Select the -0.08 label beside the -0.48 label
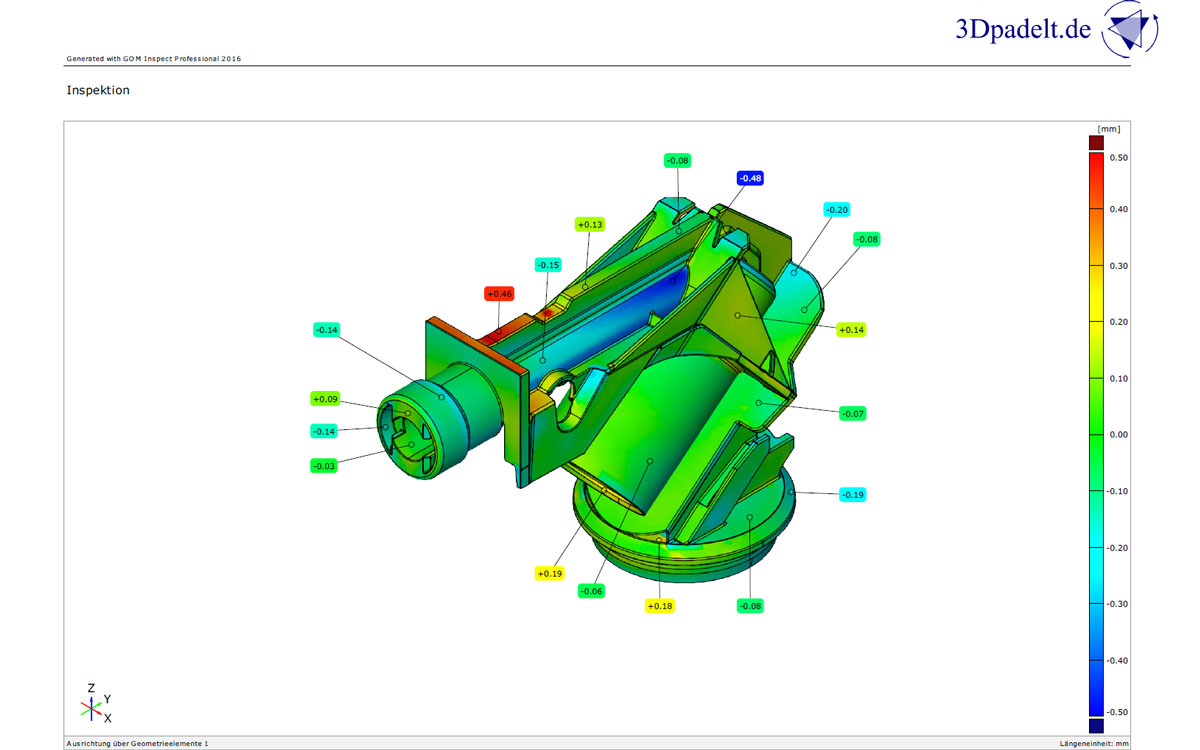The image size is (1200, 750). [678, 160]
